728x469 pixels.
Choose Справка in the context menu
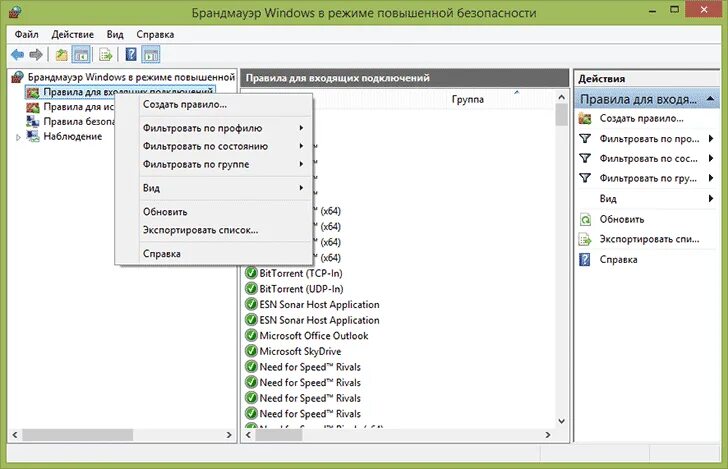(x=214, y=254)
